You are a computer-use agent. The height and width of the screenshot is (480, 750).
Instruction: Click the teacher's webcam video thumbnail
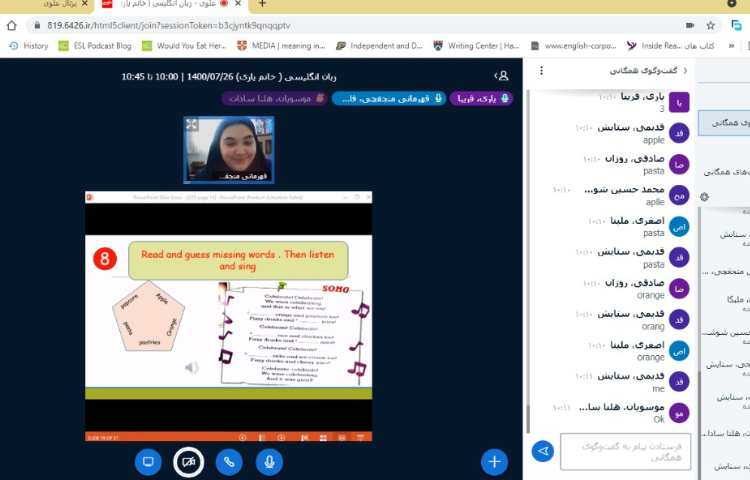pyautogui.click(x=228, y=150)
